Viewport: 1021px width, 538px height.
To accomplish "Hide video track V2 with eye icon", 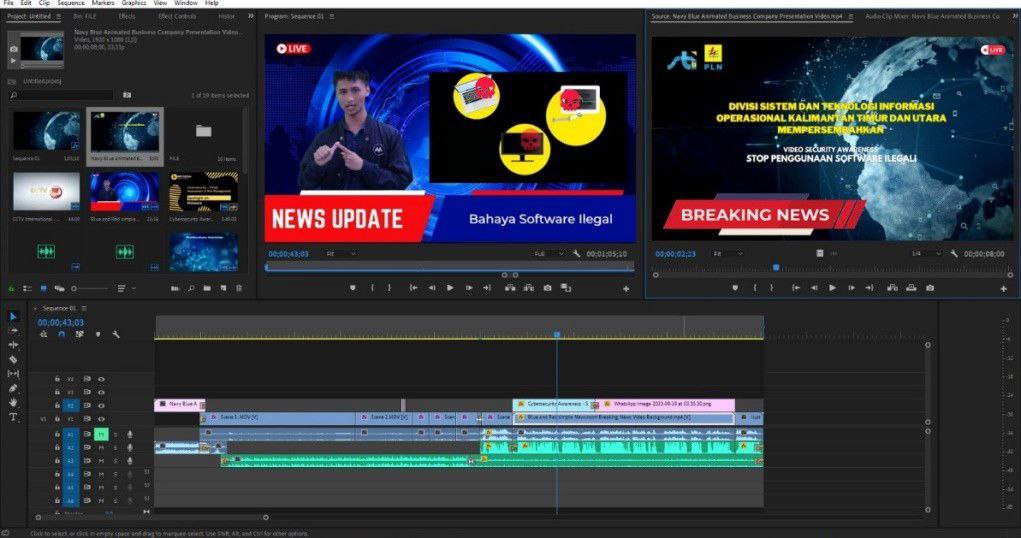I will [101, 406].
